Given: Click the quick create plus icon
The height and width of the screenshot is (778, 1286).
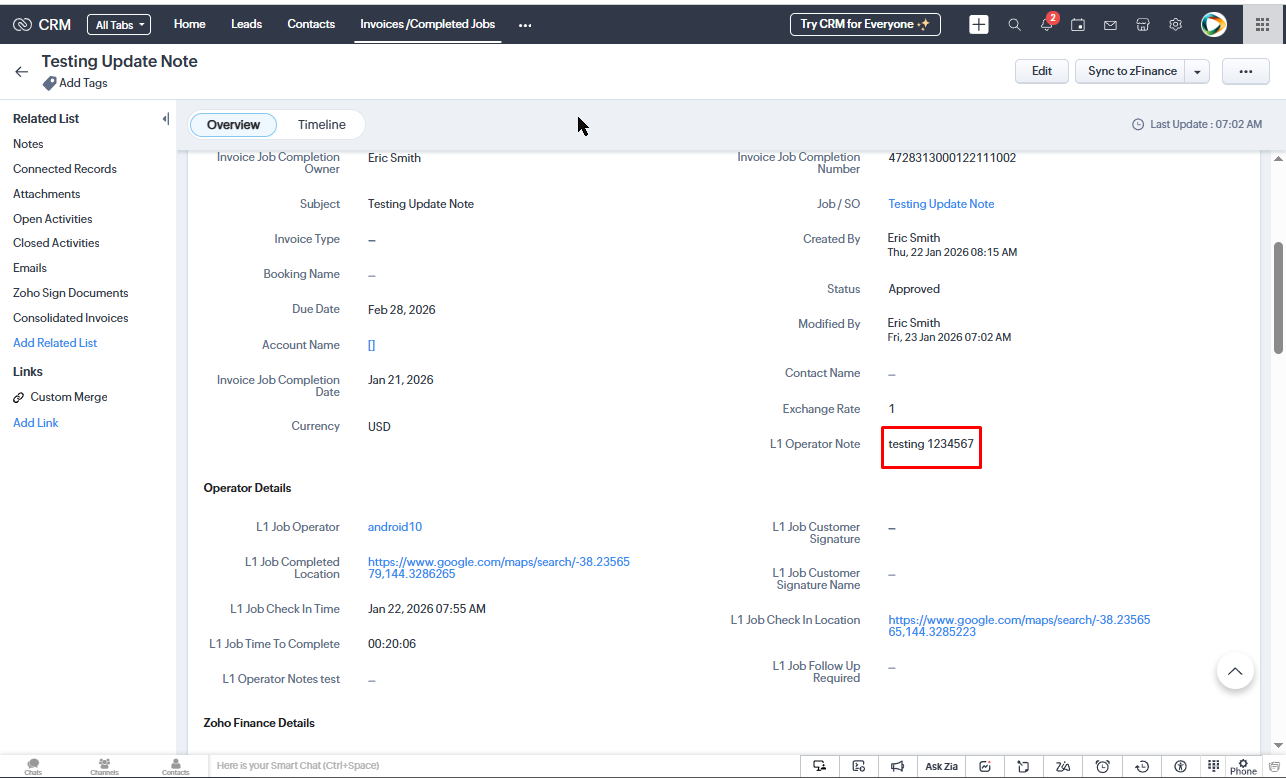Looking at the screenshot, I should 979,24.
